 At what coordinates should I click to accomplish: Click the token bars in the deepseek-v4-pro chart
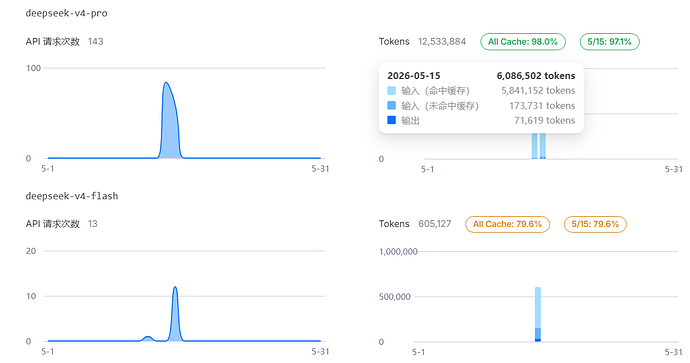539,145
